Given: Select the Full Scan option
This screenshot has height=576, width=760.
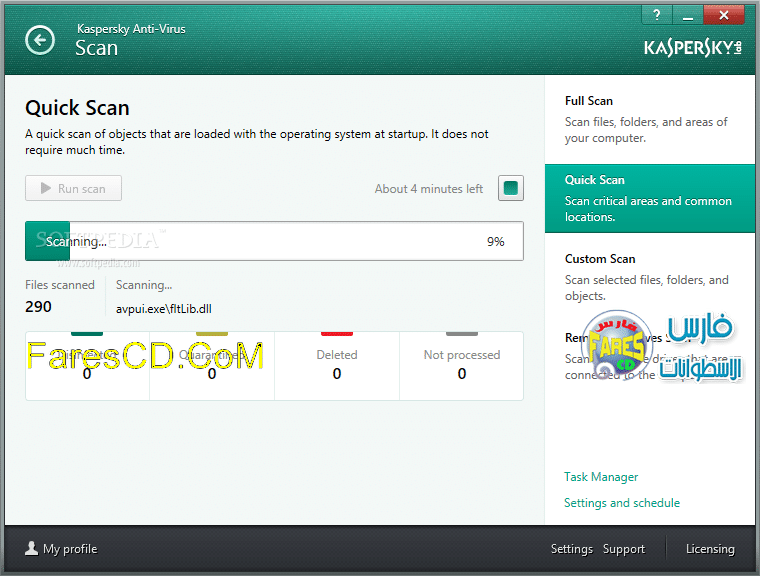Looking at the screenshot, I should (x=650, y=120).
